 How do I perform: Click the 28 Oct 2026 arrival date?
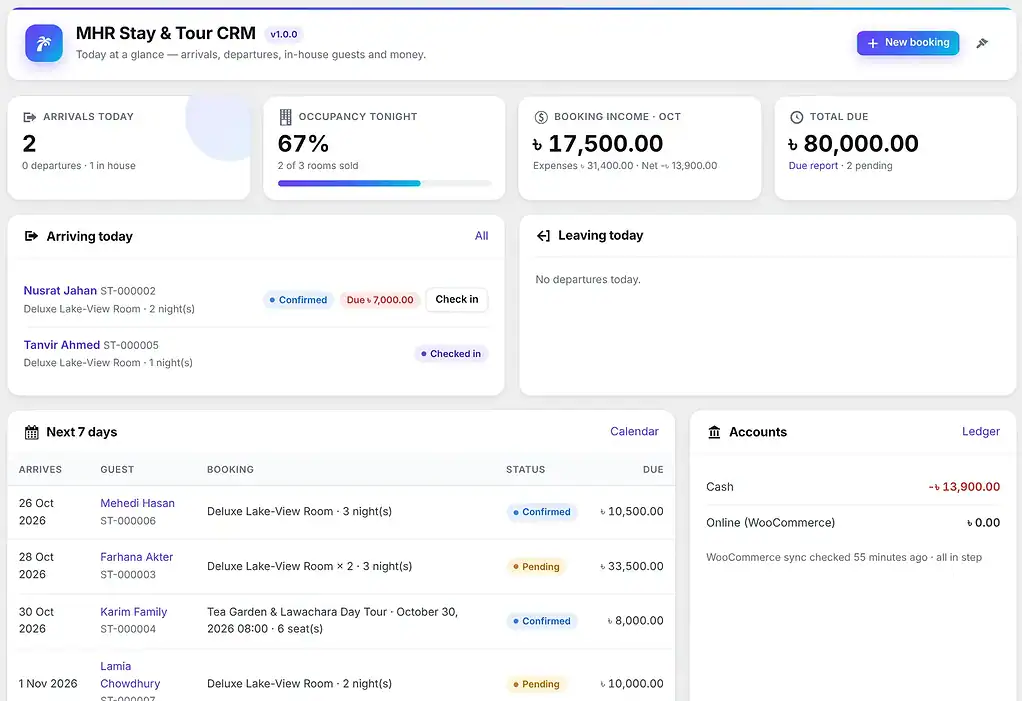(36, 565)
